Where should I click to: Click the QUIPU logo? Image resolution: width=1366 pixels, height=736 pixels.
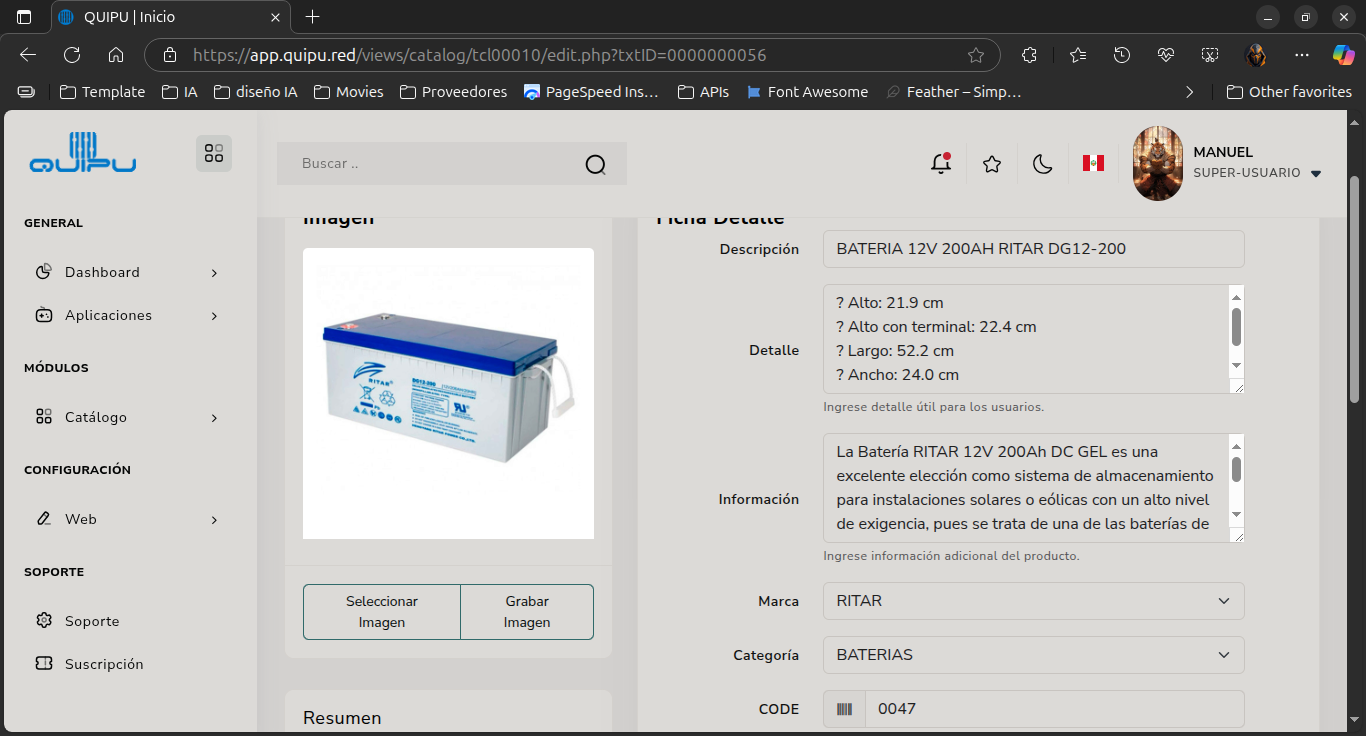coord(83,153)
